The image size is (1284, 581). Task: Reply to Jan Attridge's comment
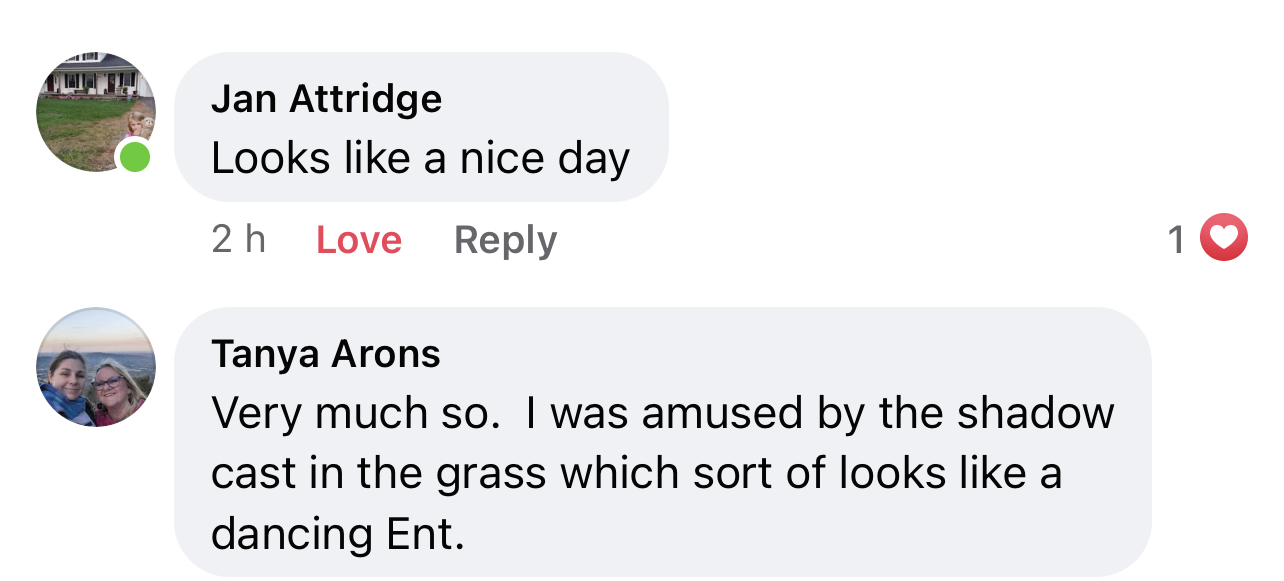pyautogui.click(x=505, y=240)
